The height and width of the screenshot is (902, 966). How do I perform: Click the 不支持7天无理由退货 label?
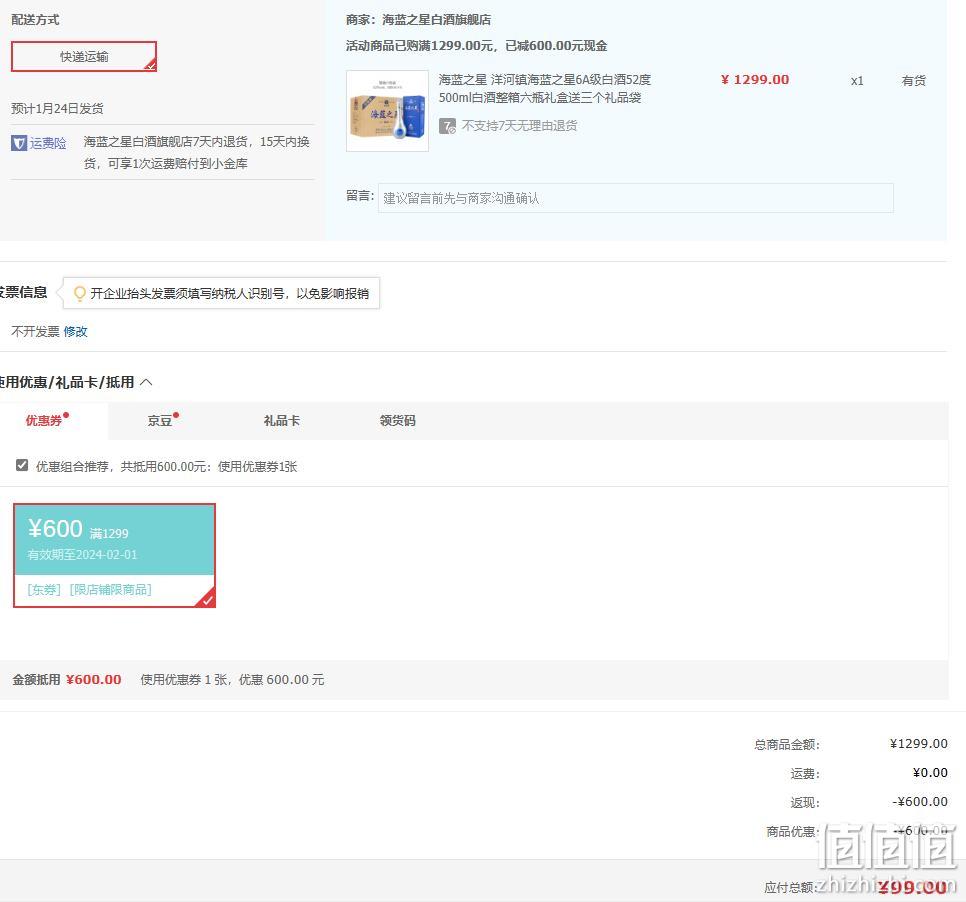coord(519,126)
